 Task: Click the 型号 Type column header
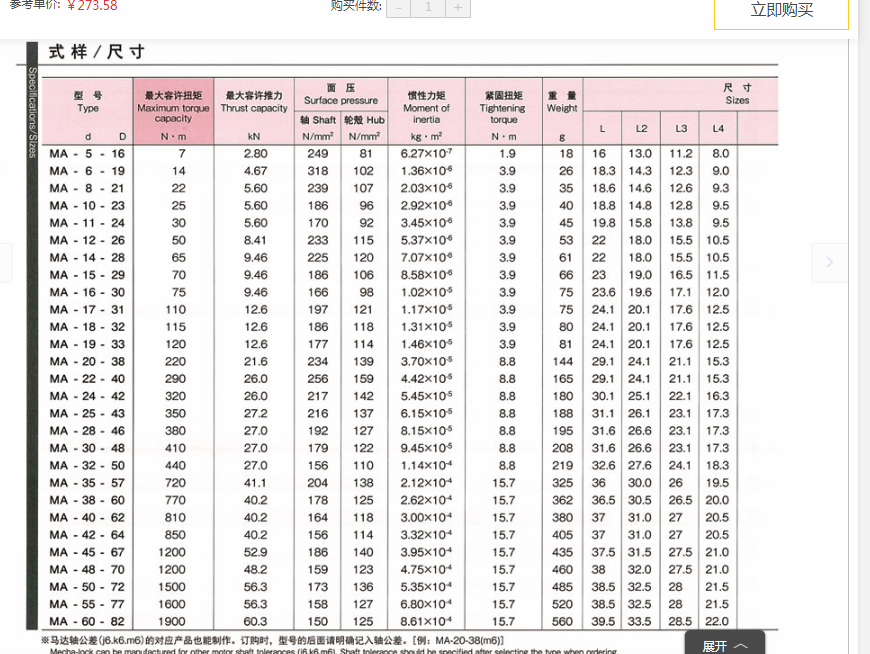(88, 111)
